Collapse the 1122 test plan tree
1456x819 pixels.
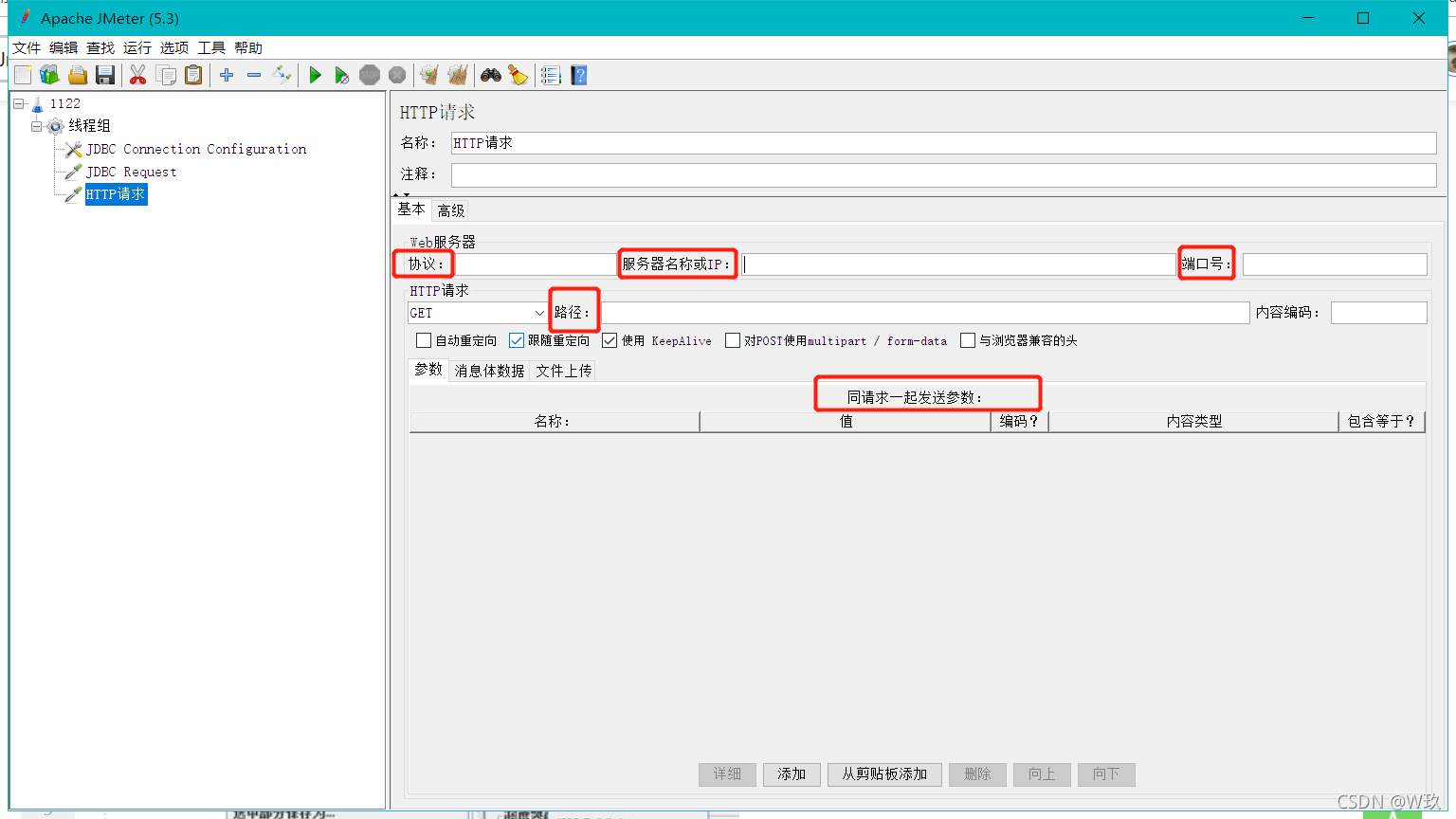19,103
